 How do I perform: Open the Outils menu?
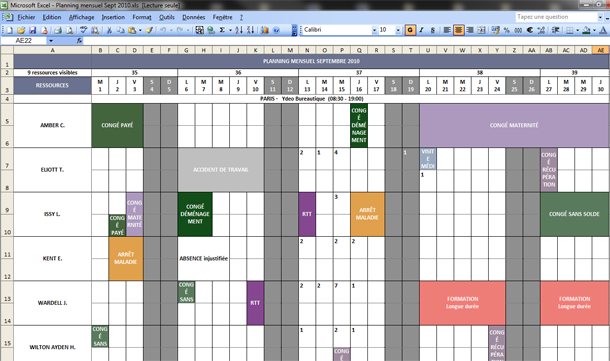click(x=167, y=17)
